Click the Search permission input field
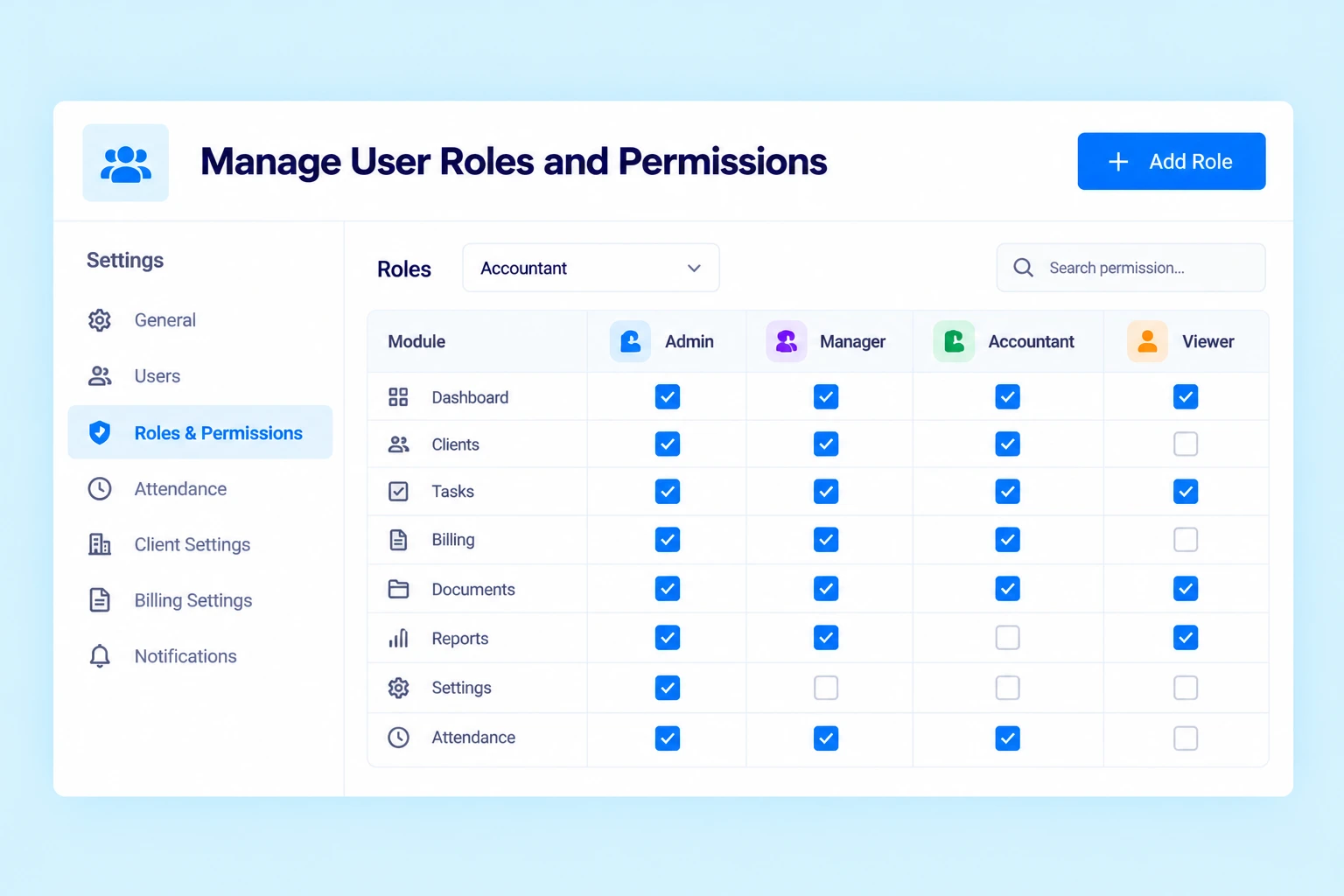1344x896 pixels. (x=1130, y=268)
